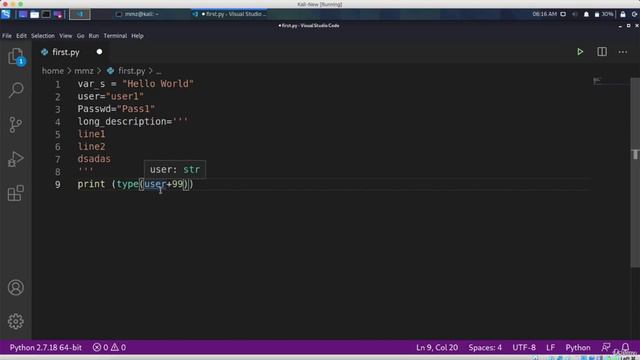Open the File menu
Screen dimensions: 640x360
click(x=7, y=36)
